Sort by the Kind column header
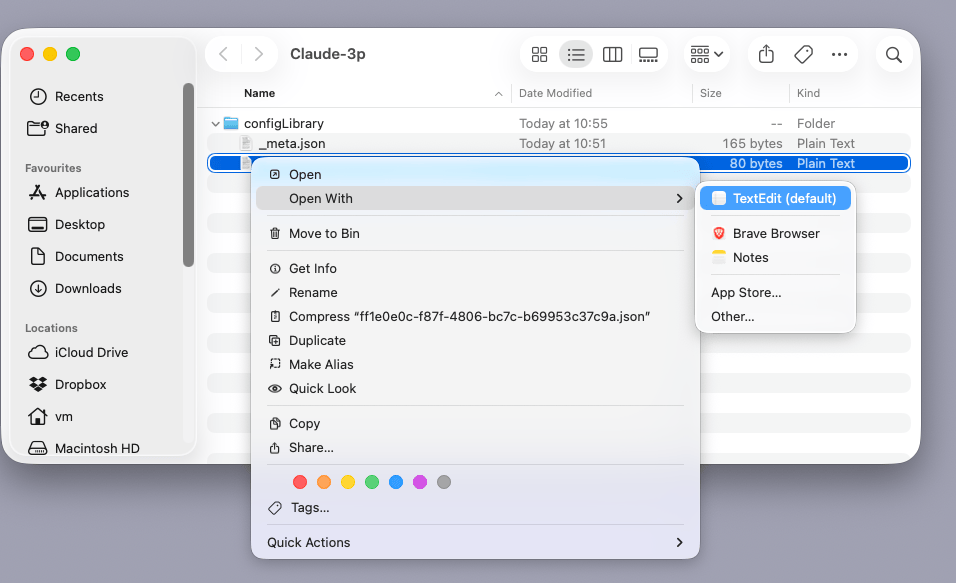Viewport: 956px width, 583px height. click(x=808, y=93)
